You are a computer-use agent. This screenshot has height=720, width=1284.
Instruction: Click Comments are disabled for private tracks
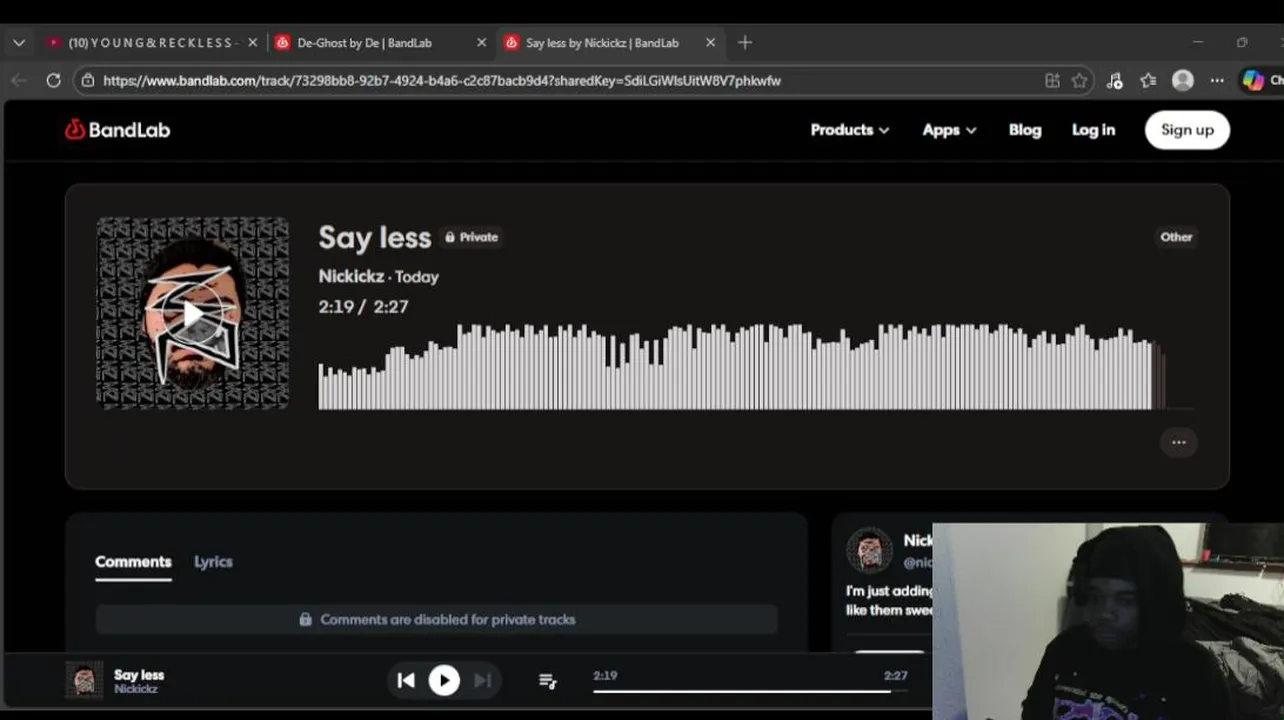437,619
